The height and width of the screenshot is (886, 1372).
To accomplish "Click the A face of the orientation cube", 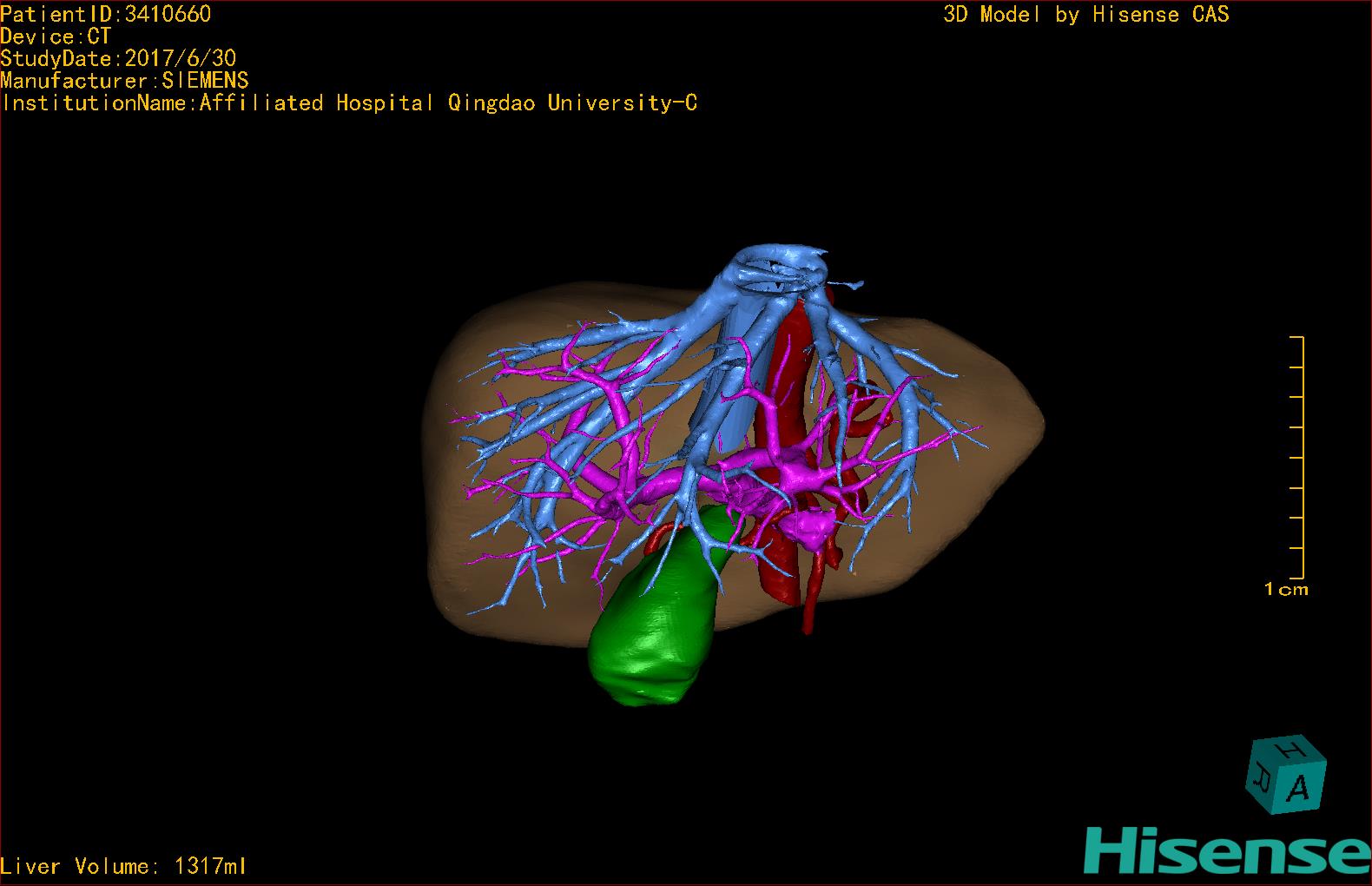I will click(x=1299, y=787).
